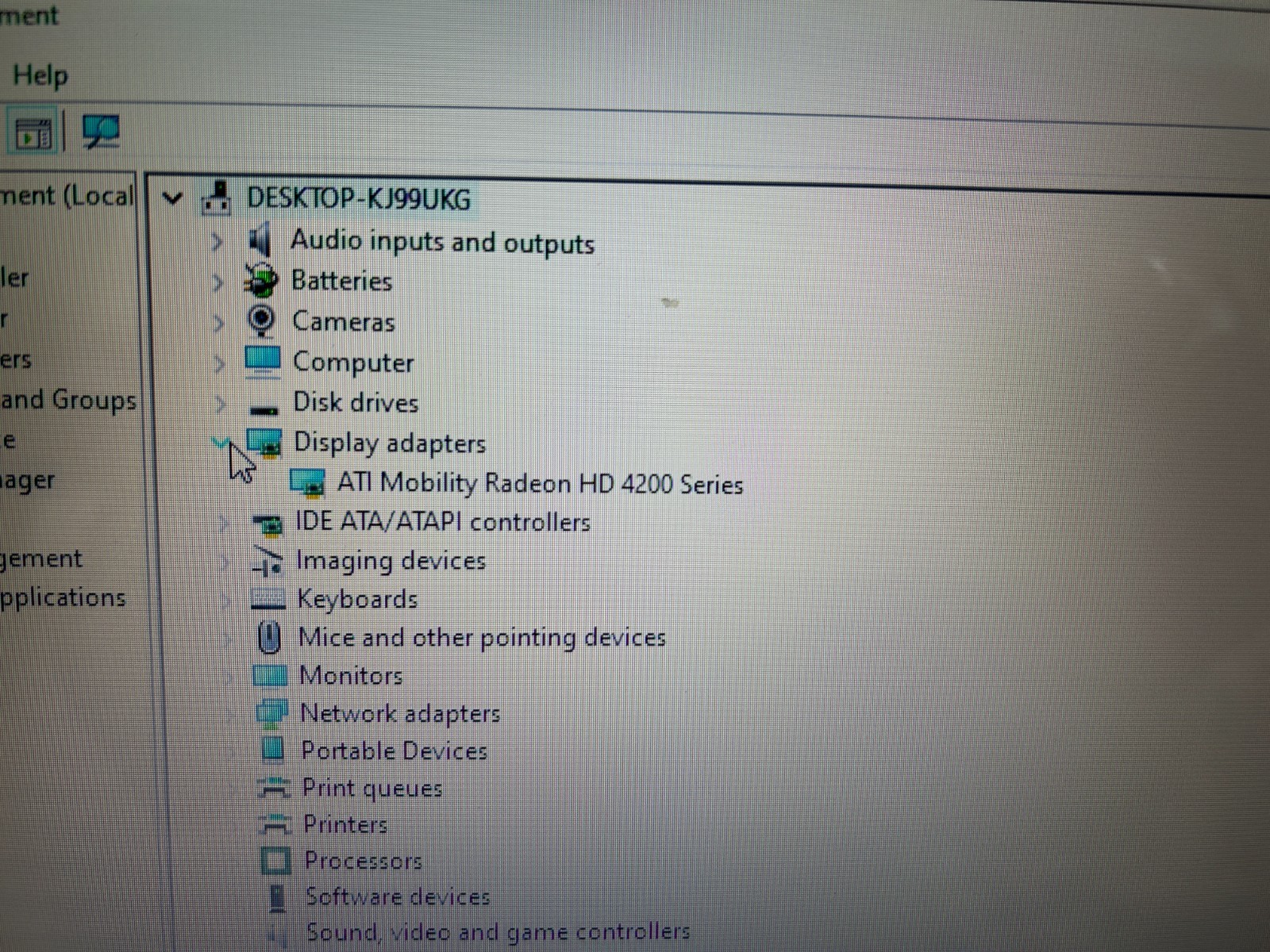Click the Audio inputs speaker icon

click(x=260, y=240)
